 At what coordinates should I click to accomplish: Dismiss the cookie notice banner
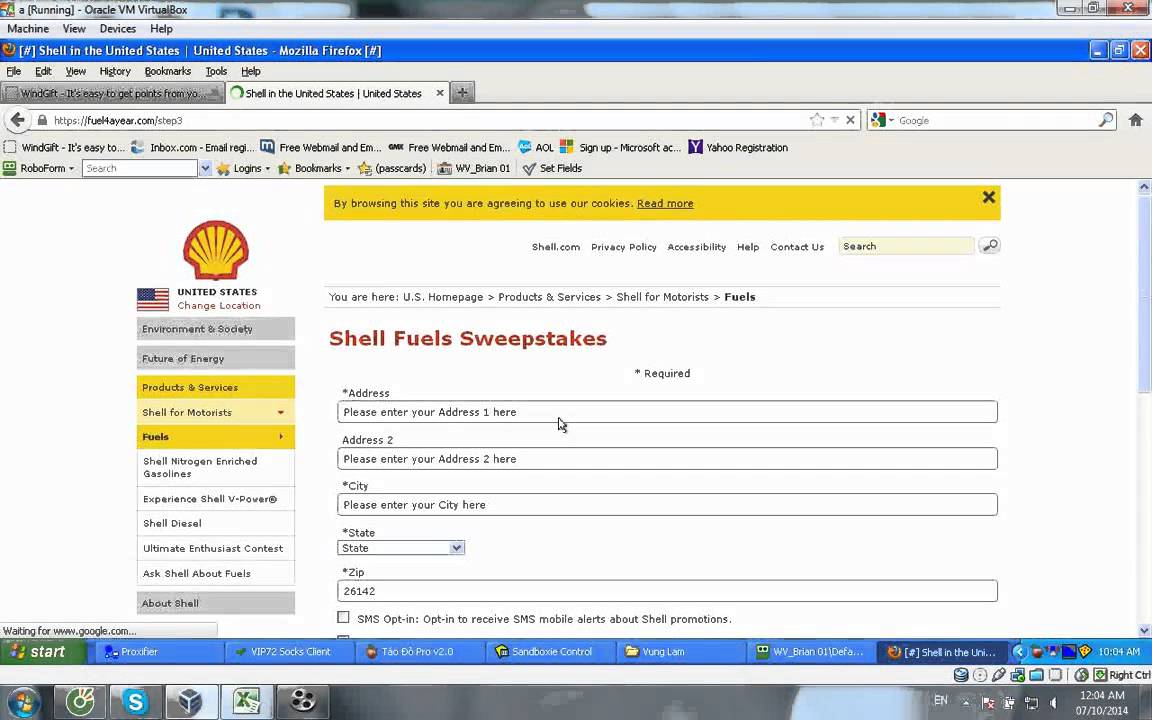coord(989,197)
